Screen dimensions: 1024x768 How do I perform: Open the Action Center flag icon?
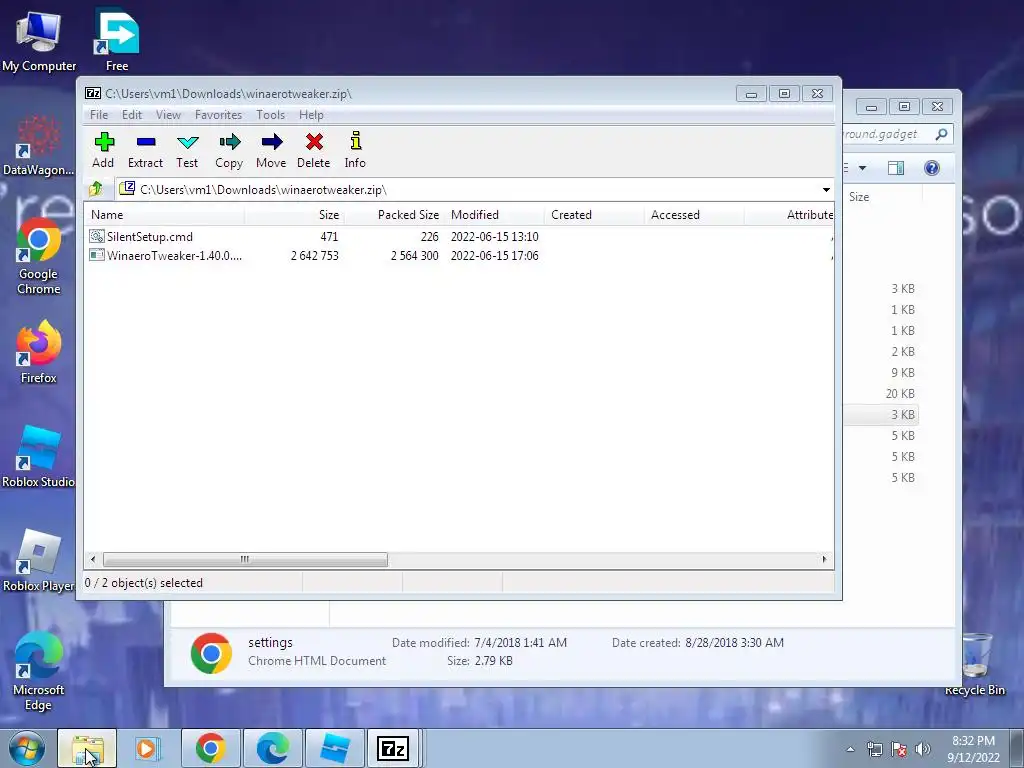coord(899,749)
